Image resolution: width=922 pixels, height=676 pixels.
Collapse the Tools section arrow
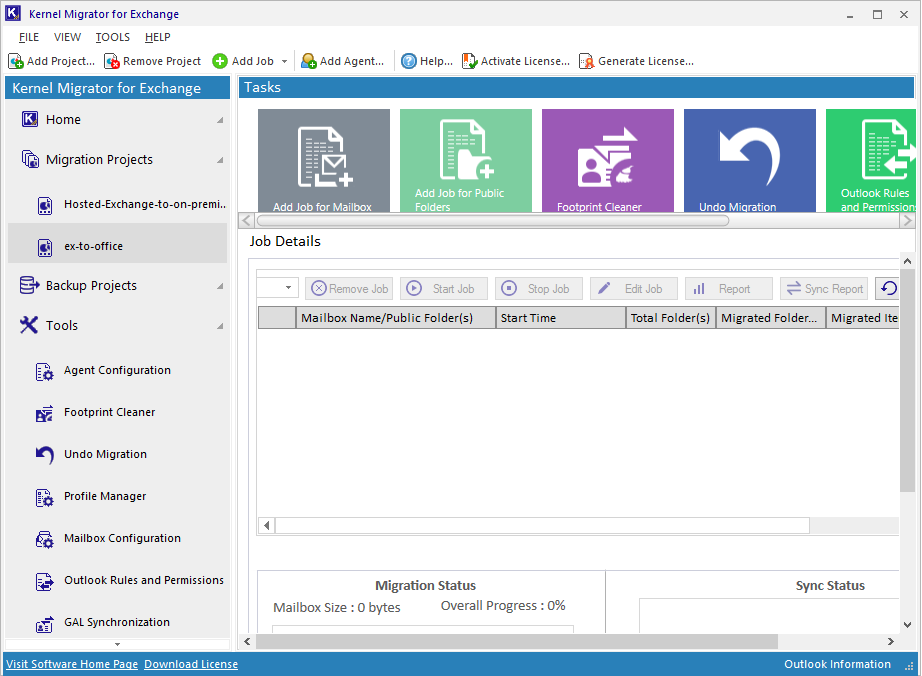[220, 326]
